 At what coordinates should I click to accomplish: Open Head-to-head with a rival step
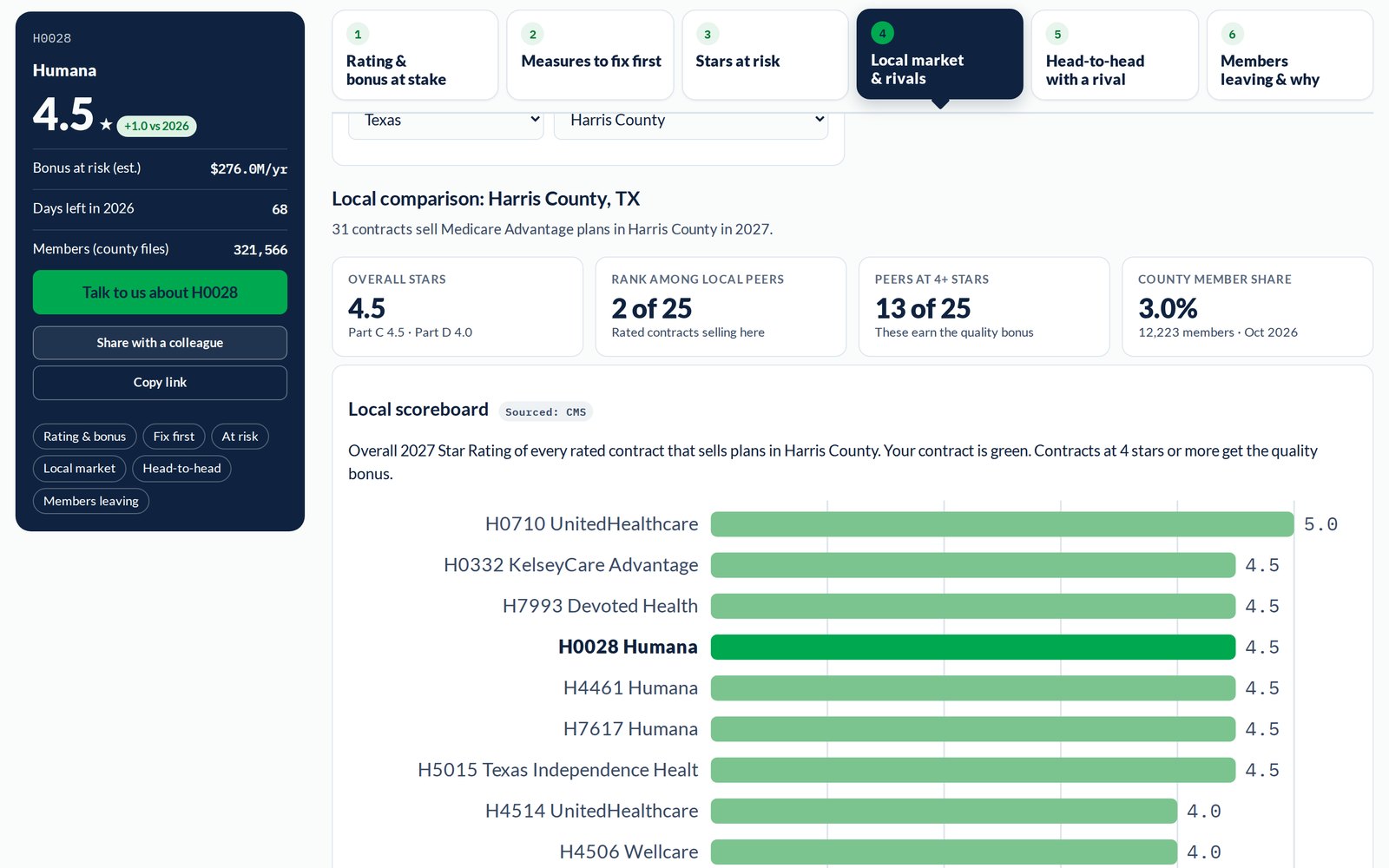pyautogui.click(x=1115, y=55)
